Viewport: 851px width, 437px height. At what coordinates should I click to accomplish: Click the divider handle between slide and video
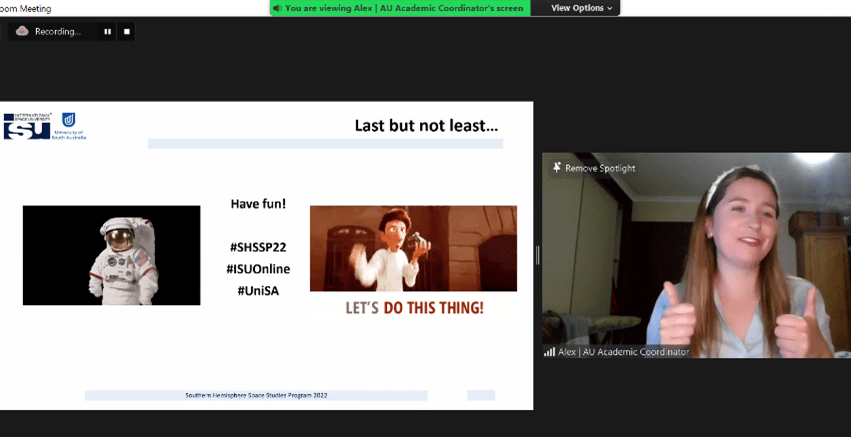coord(538,255)
